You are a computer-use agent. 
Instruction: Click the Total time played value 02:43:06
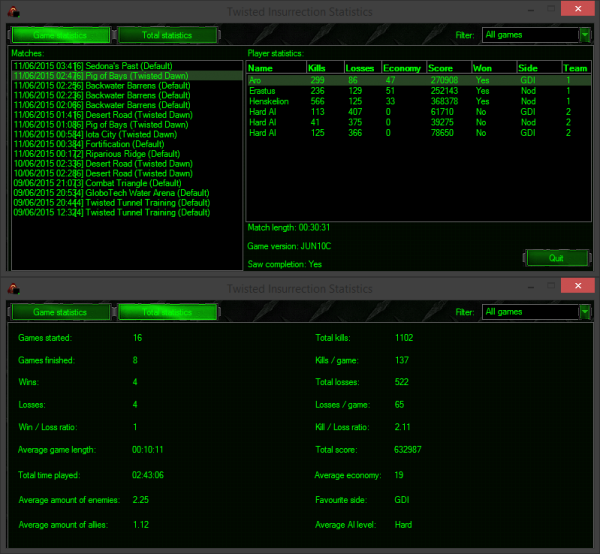[148, 475]
